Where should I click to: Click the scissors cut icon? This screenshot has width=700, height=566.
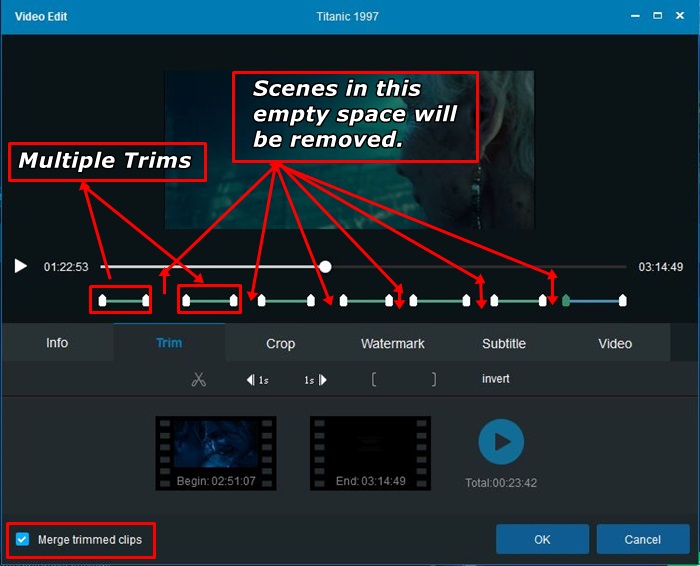pyautogui.click(x=199, y=379)
